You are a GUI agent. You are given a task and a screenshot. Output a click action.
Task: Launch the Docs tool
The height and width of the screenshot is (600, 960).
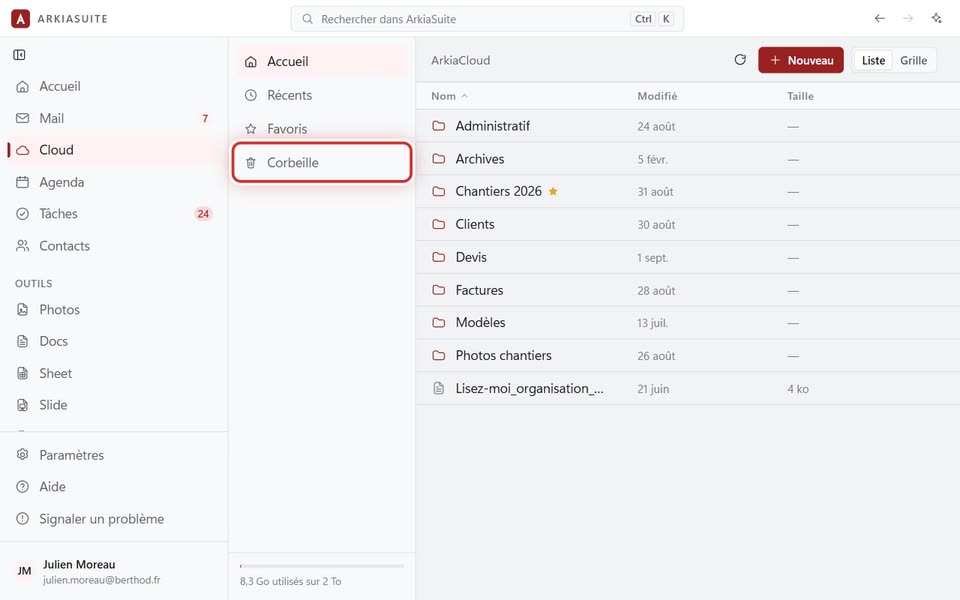114,341
